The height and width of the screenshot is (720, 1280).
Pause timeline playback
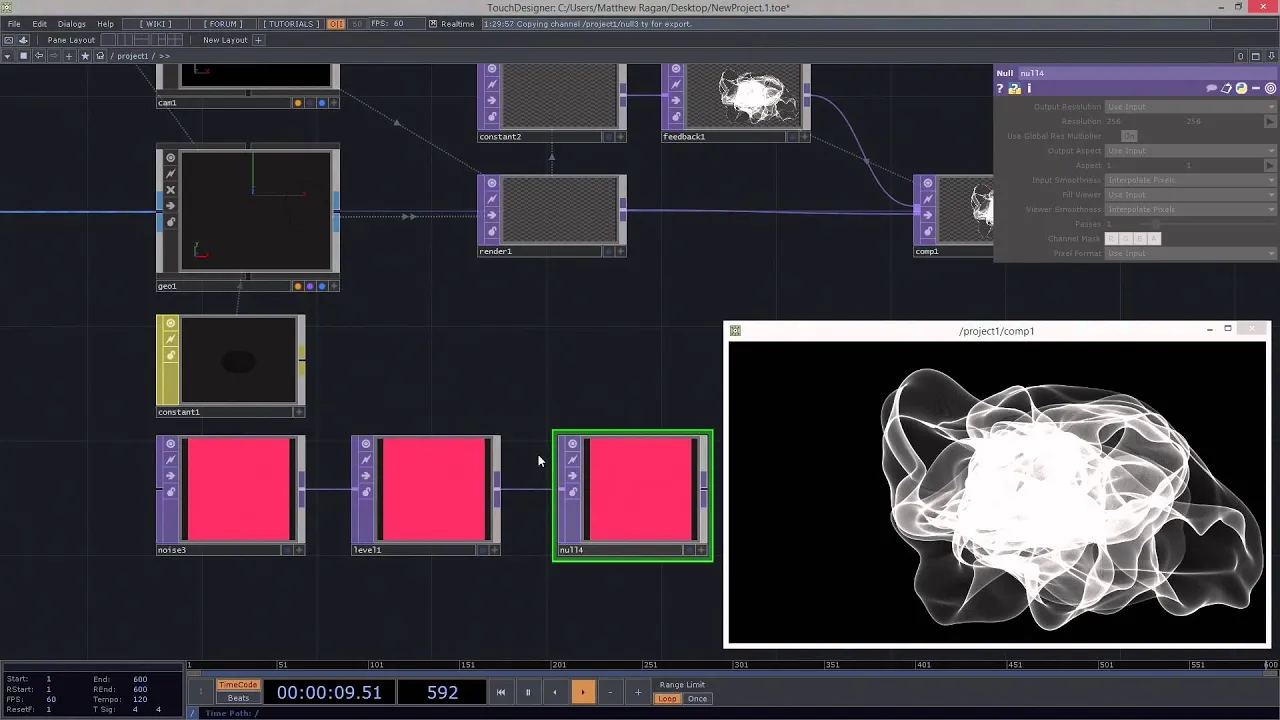point(528,692)
